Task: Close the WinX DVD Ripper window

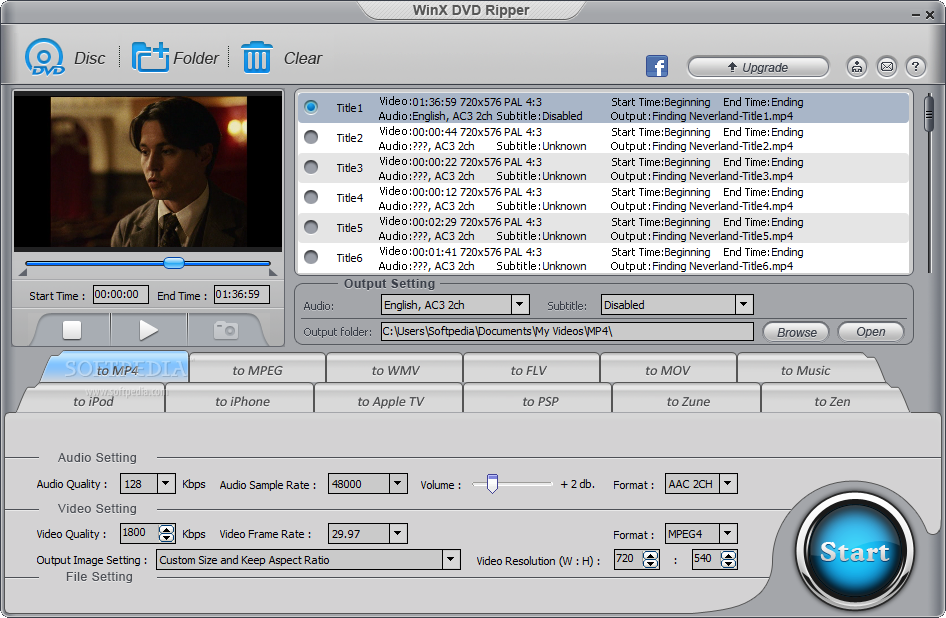Action: pos(930,14)
